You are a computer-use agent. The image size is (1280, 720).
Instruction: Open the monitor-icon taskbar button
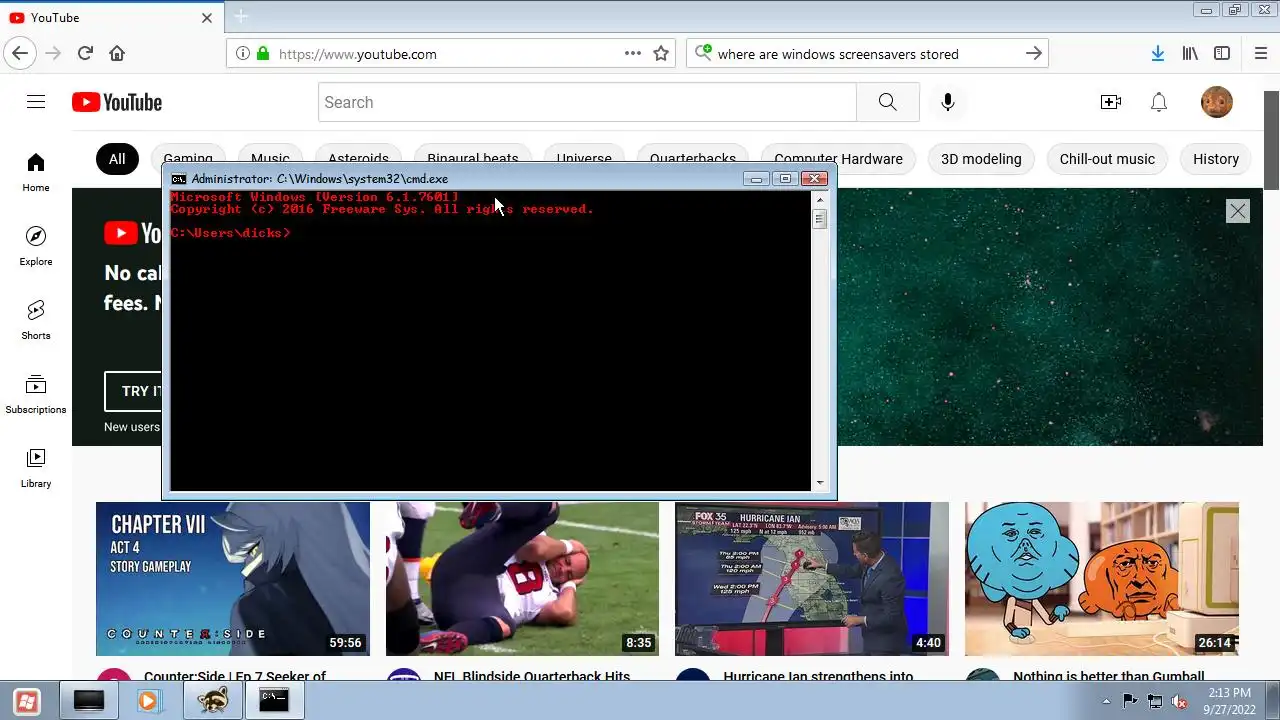88,701
